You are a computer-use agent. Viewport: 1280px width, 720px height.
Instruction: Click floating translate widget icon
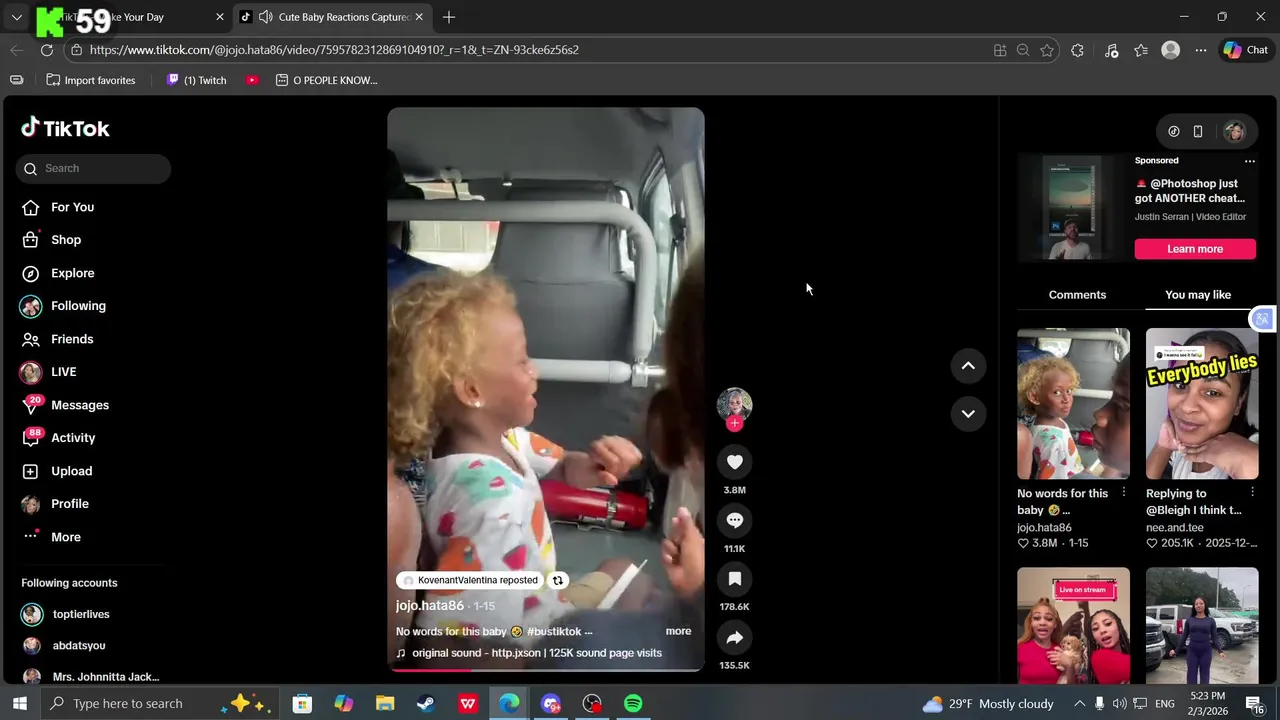(x=1263, y=319)
